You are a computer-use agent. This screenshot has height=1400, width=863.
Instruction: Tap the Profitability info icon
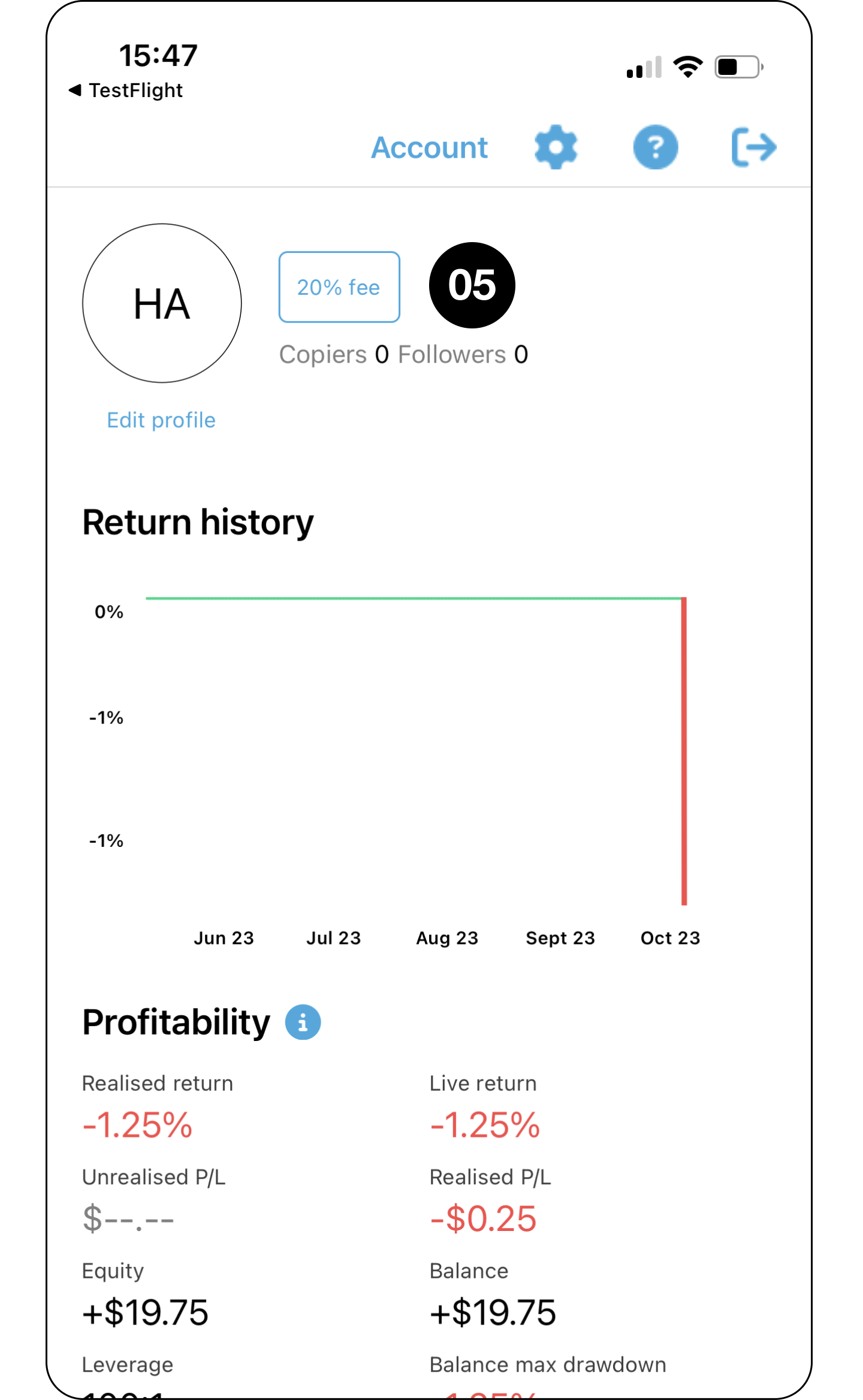[x=303, y=1022]
